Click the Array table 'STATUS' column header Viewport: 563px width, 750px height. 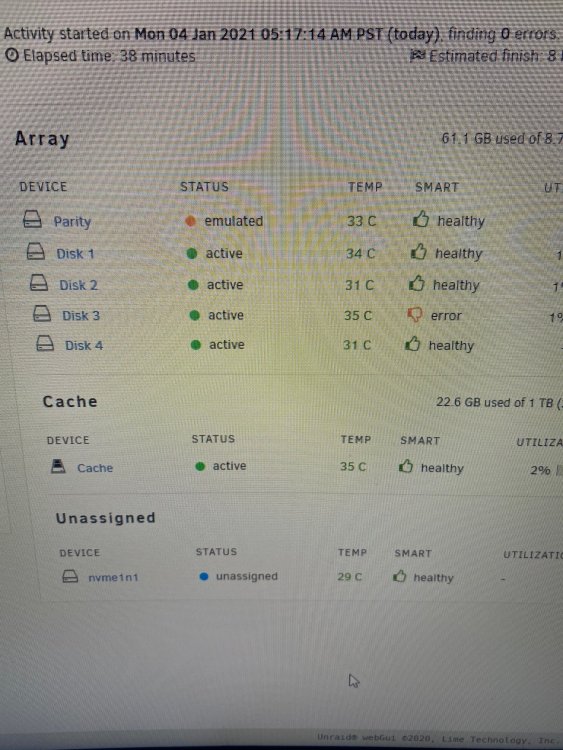(204, 187)
